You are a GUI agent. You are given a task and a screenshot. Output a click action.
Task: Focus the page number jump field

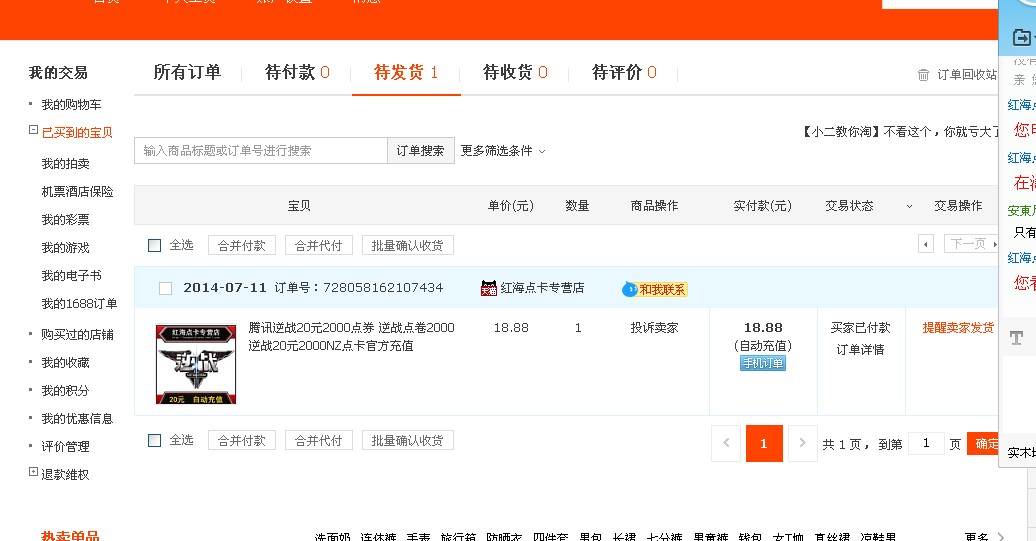(926, 443)
